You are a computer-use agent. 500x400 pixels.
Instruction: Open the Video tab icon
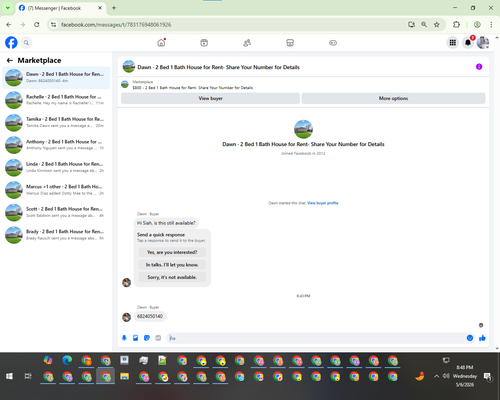point(204,43)
